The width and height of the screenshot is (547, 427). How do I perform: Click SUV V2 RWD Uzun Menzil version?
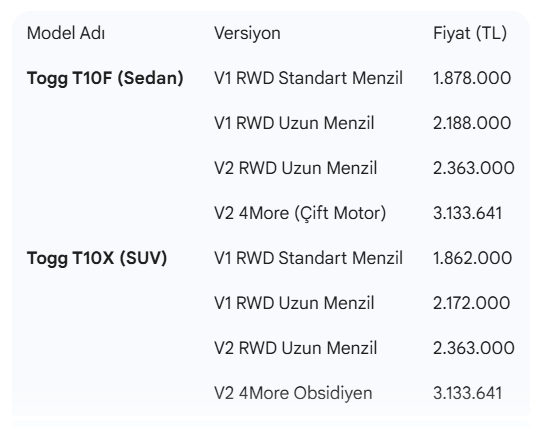click(295, 348)
